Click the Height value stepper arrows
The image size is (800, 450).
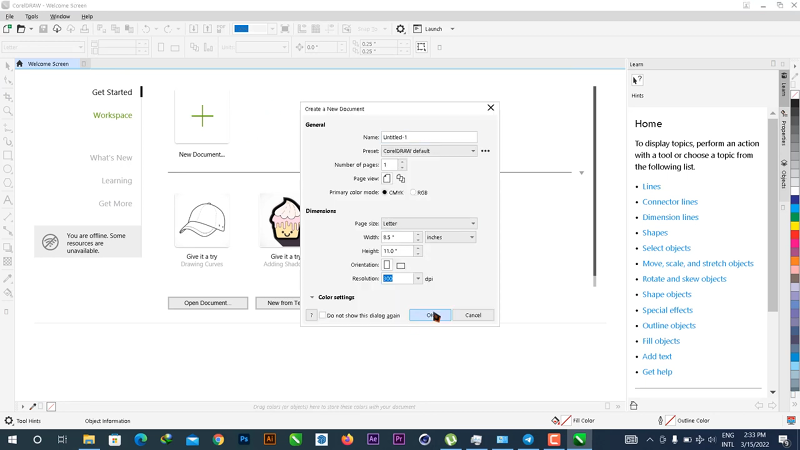418,251
